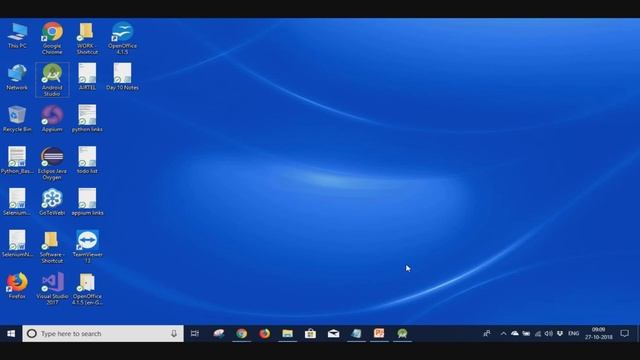Open the Dropbox tray icon

pyautogui.click(x=560, y=333)
